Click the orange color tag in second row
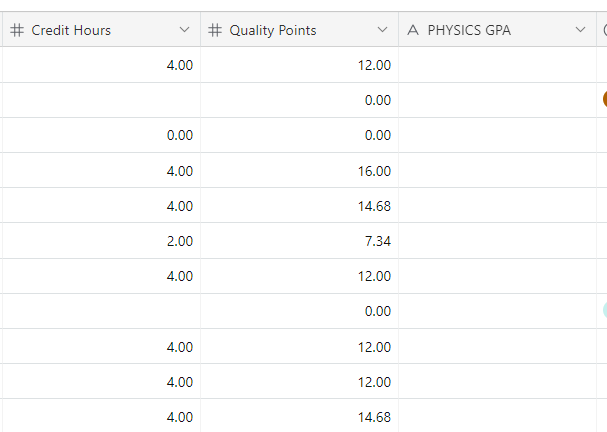 point(605,99)
